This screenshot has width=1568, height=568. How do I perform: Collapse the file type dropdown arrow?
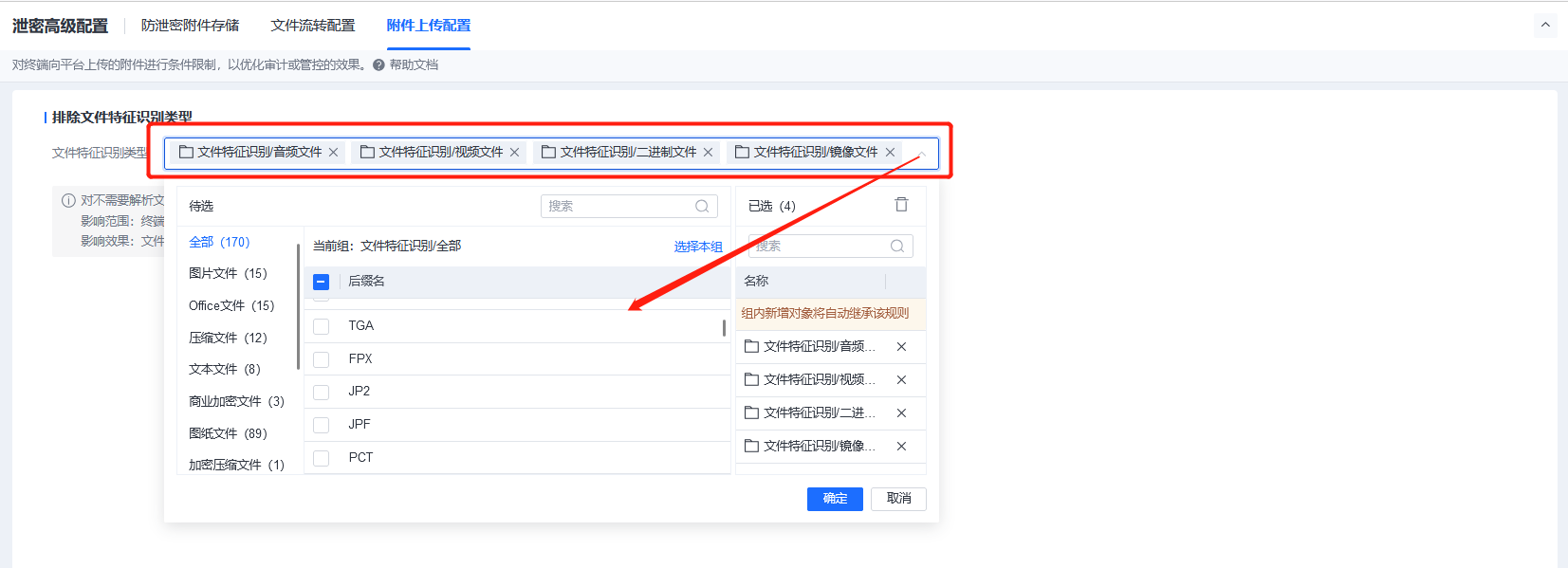tap(921, 155)
